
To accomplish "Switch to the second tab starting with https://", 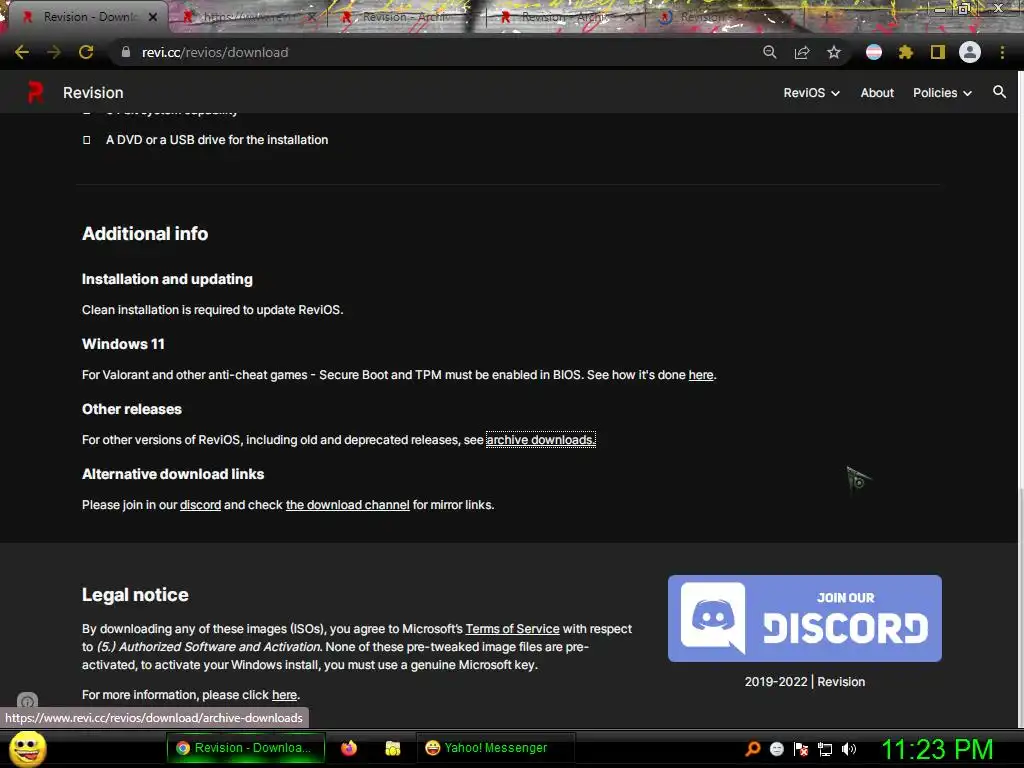I will 246,17.
